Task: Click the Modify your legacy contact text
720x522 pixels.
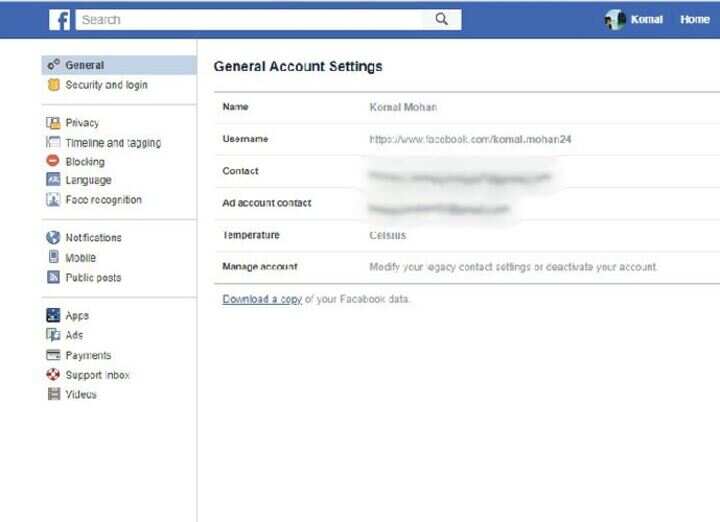Action: coord(513,267)
